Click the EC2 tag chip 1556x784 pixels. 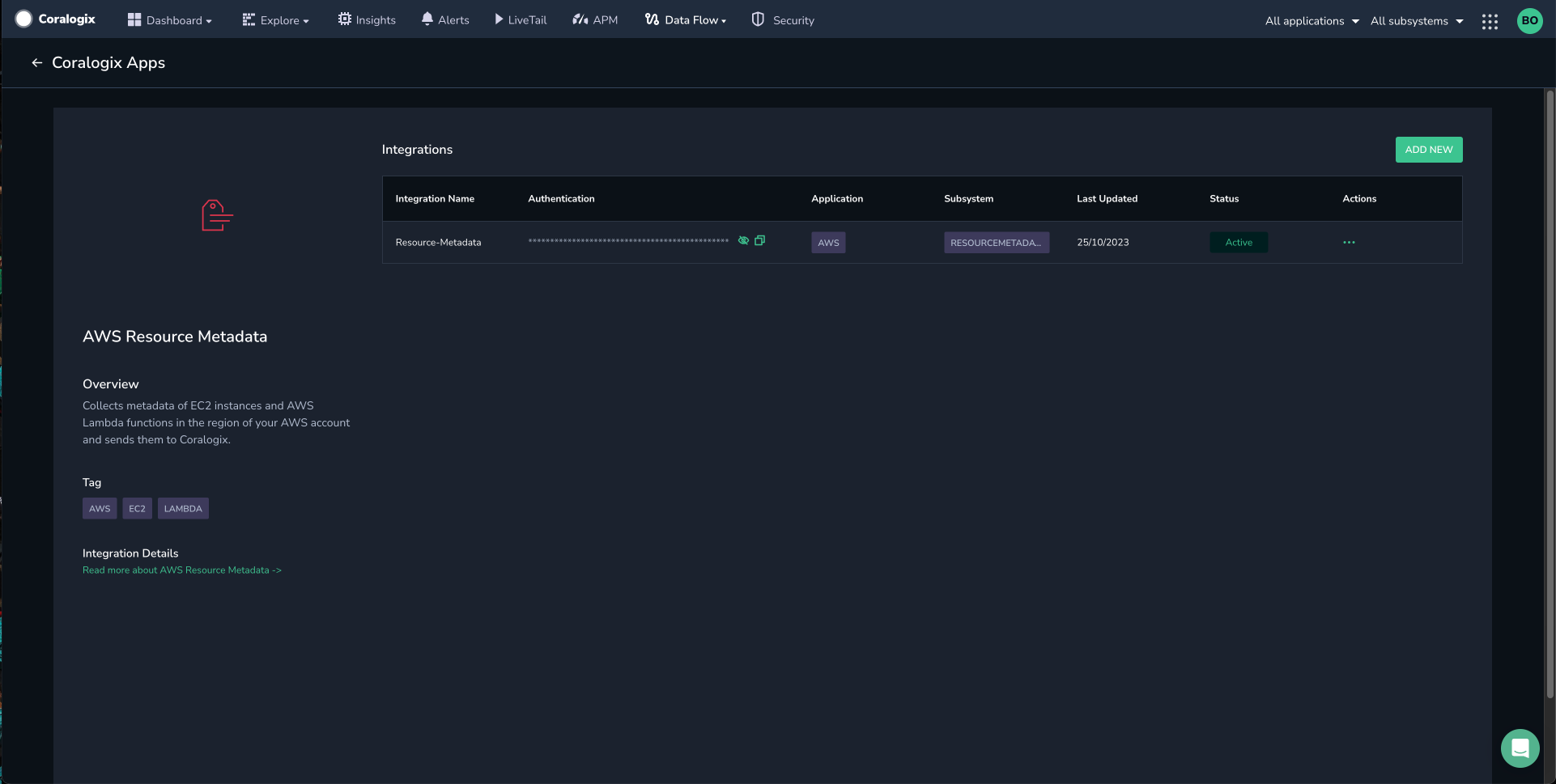coord(138,508)
